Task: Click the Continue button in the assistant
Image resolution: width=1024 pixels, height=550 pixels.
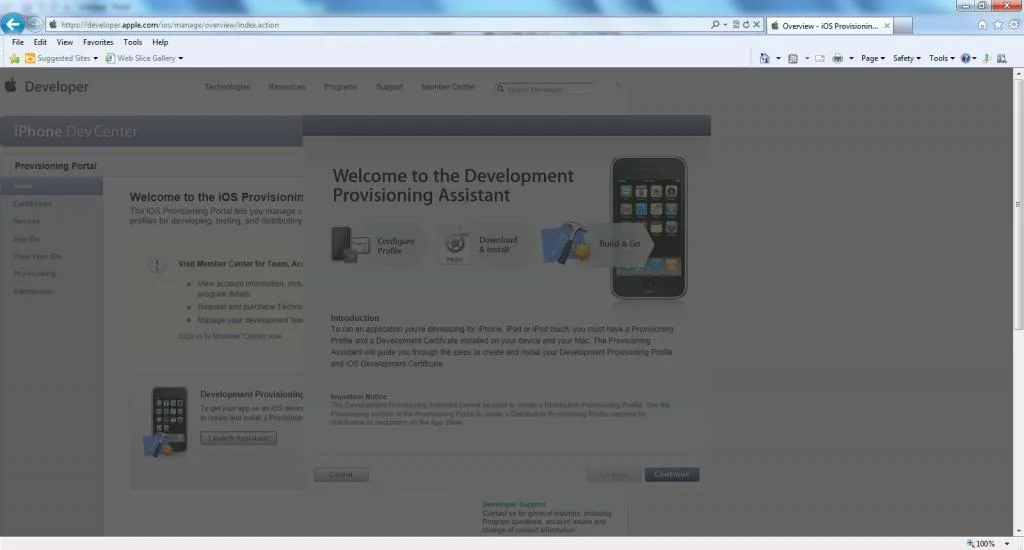Action: click(x=672, y=474)
